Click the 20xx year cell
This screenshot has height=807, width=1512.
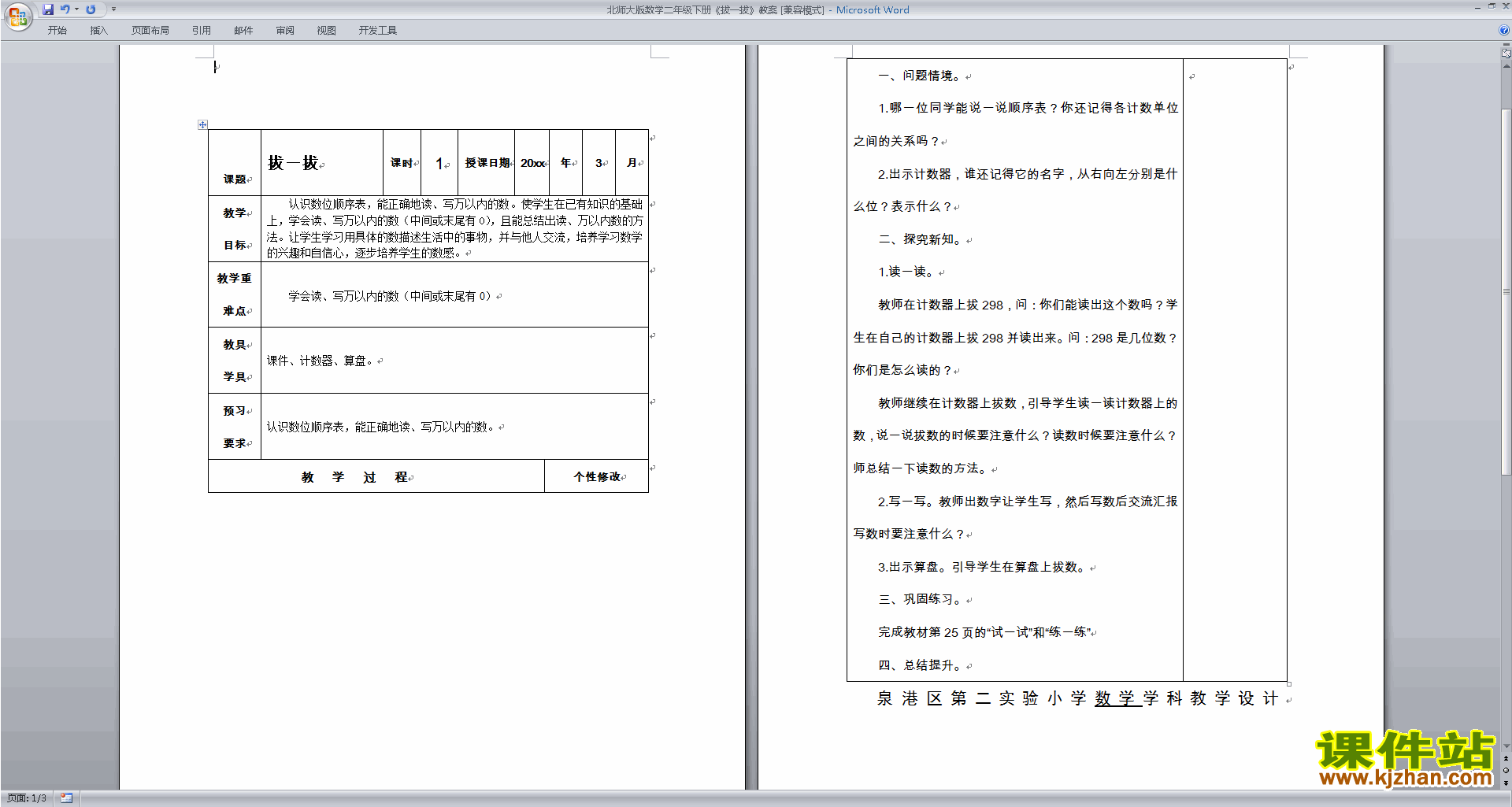[532, 163]
